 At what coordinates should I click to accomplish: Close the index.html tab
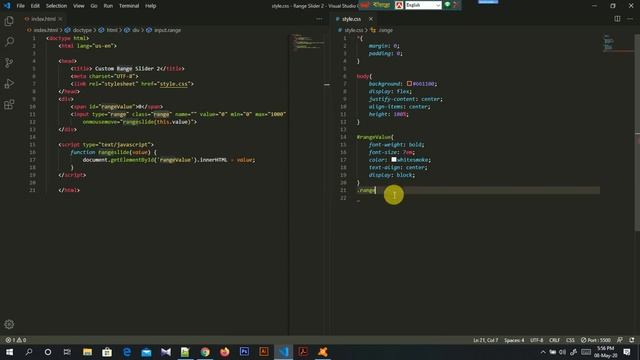(x=60, y=19)
